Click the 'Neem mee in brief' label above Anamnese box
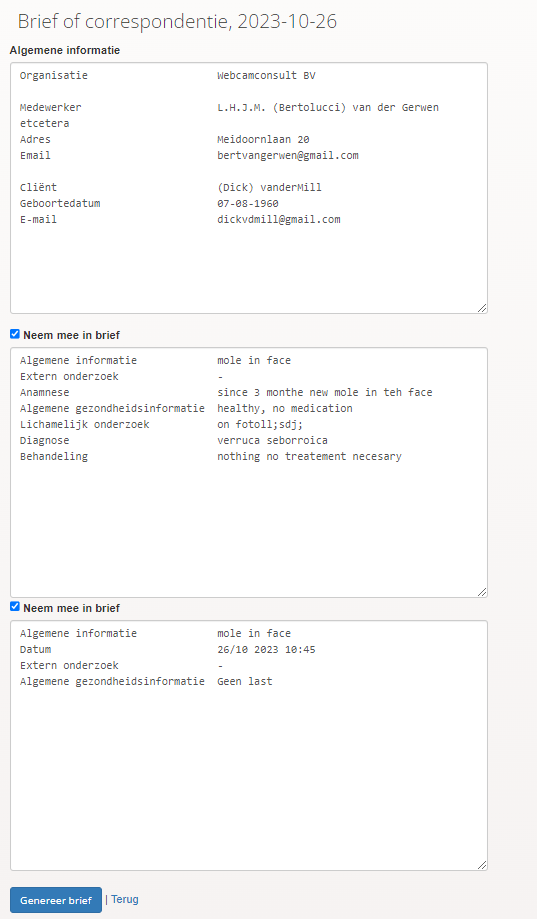 click(72, 335)
